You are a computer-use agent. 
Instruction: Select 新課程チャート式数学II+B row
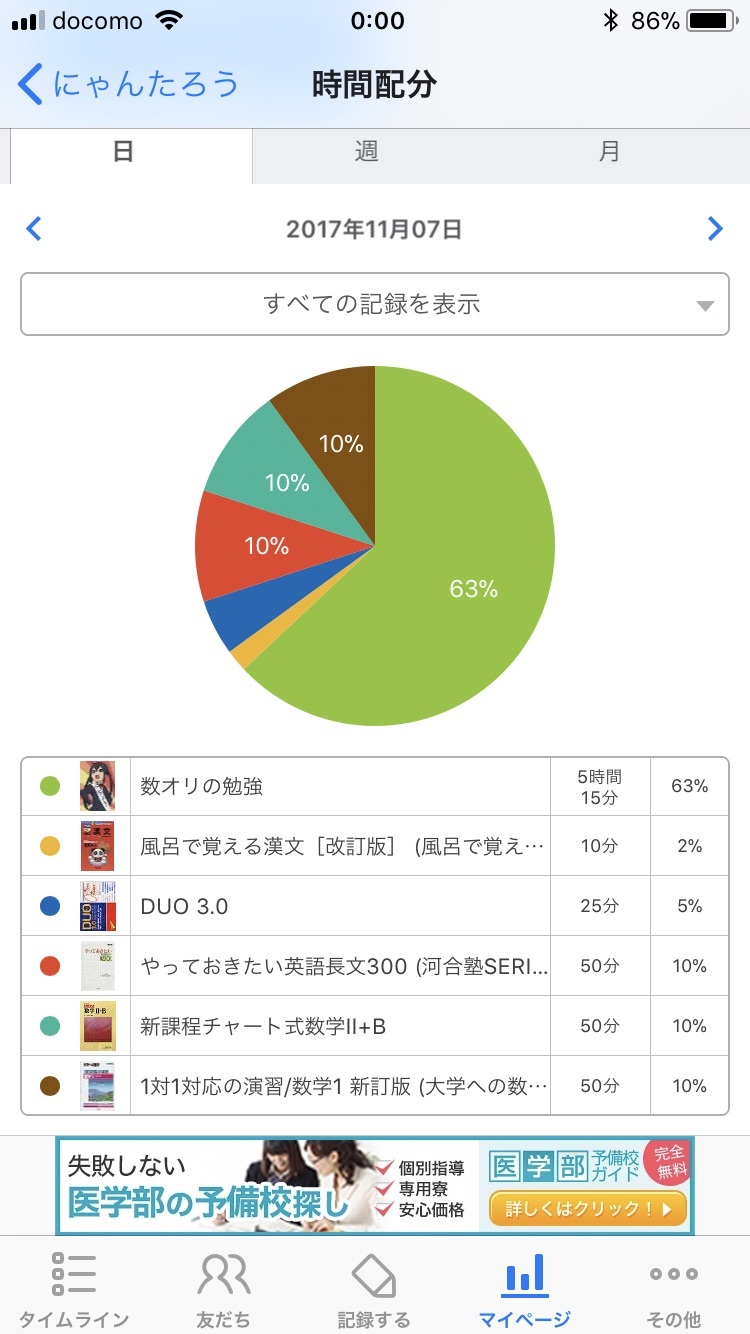pyautogui.click(x=375, y=1026)
